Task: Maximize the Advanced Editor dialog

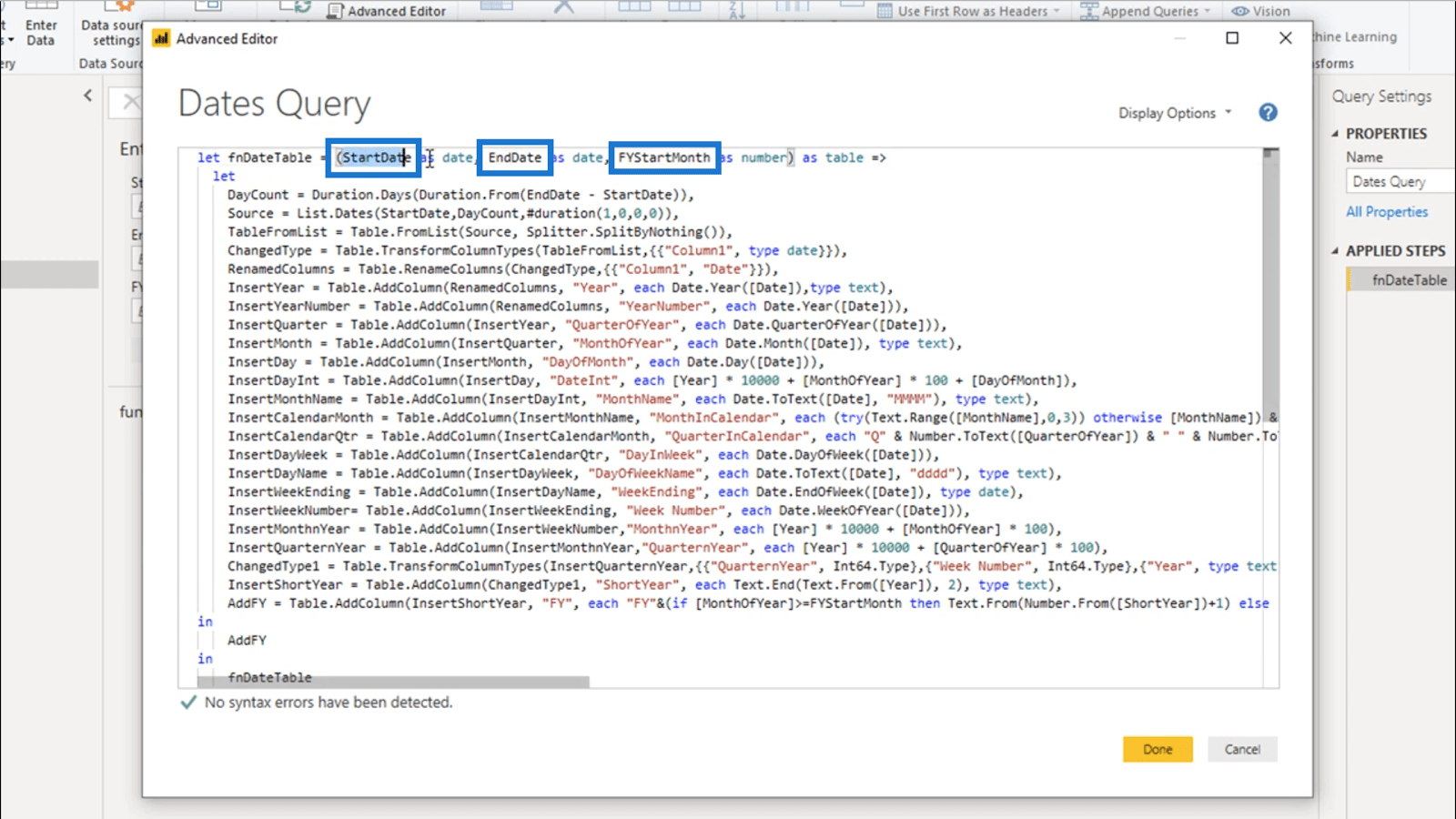Action: point(1232,38)
